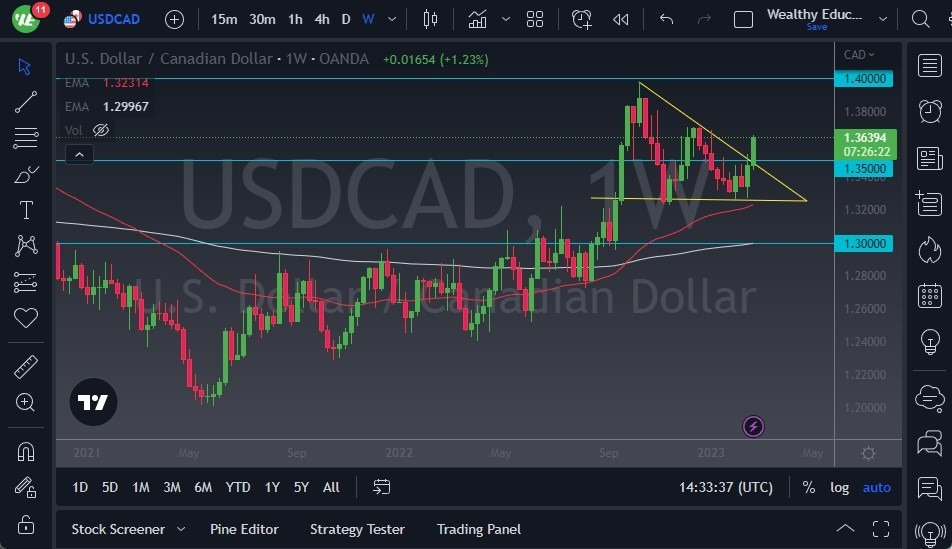This screenshot has height=549, width=952.
Task: Open the news panel
Action: pyautogui.click(x=930, y=159)
